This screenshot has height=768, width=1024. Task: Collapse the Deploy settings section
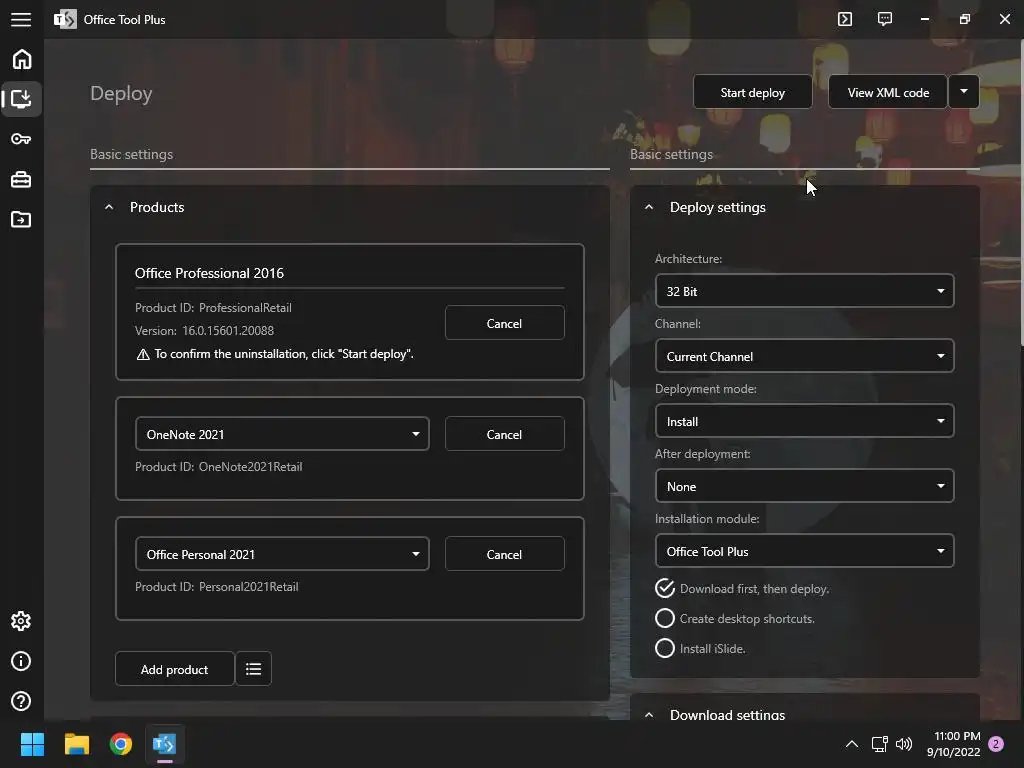[648, 207]
